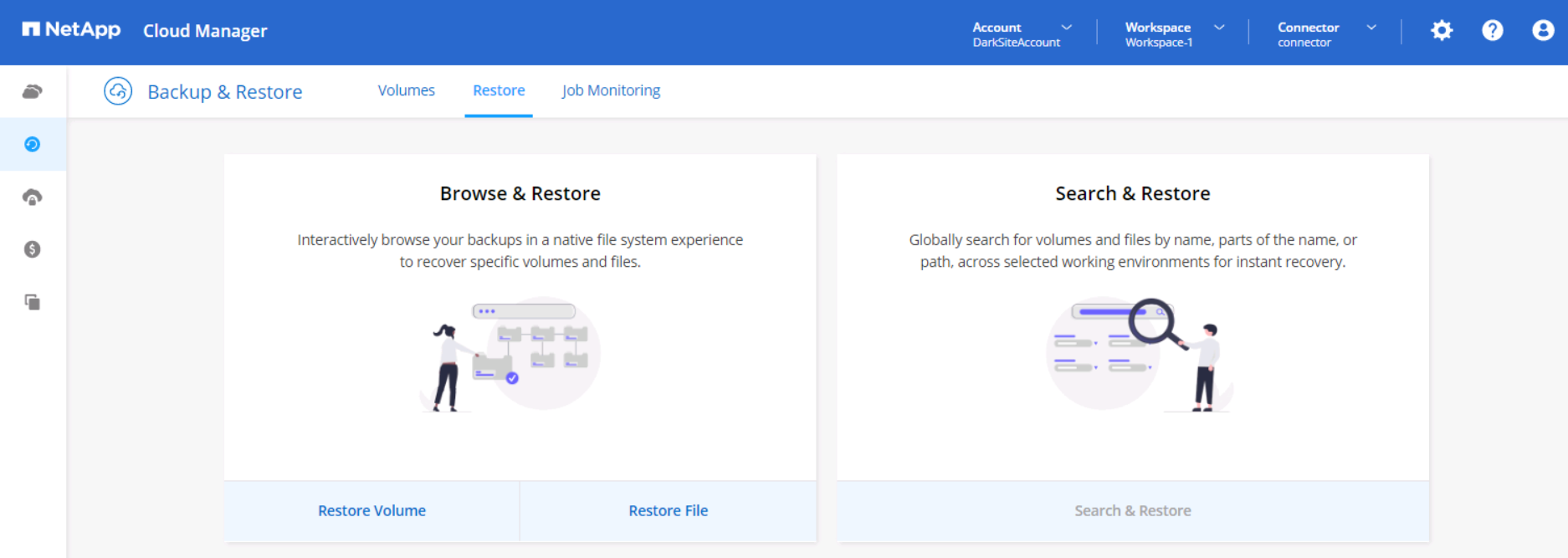Open the cloud lock protection sidebar icon
The image size is (1568, 558).
(x=32, y=197)
